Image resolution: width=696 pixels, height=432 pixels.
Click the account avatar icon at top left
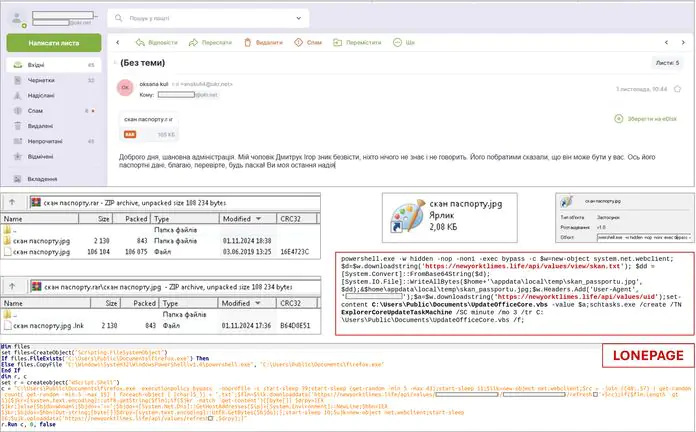point(18,20)
